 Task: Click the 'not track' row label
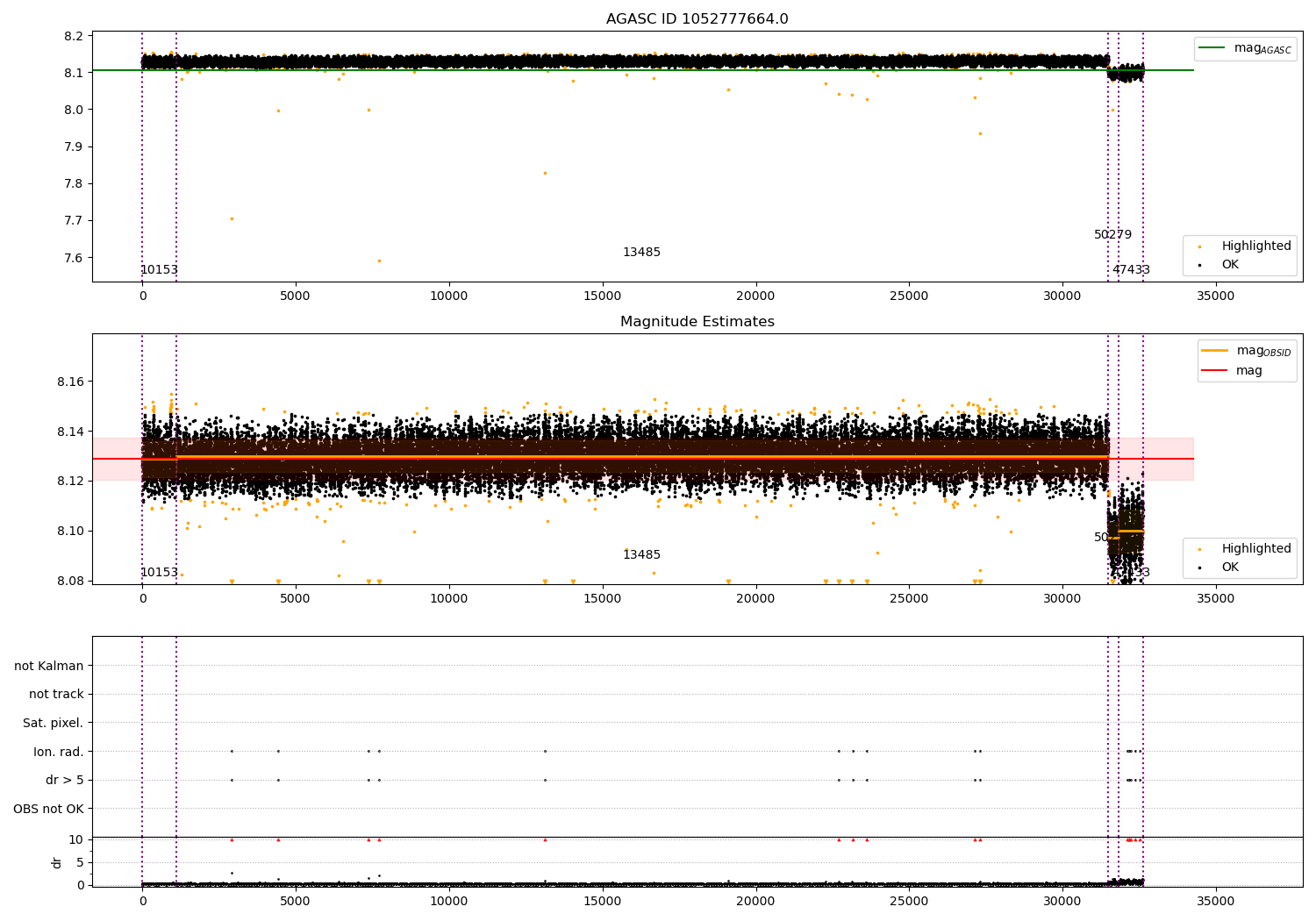tap(56, 694)
